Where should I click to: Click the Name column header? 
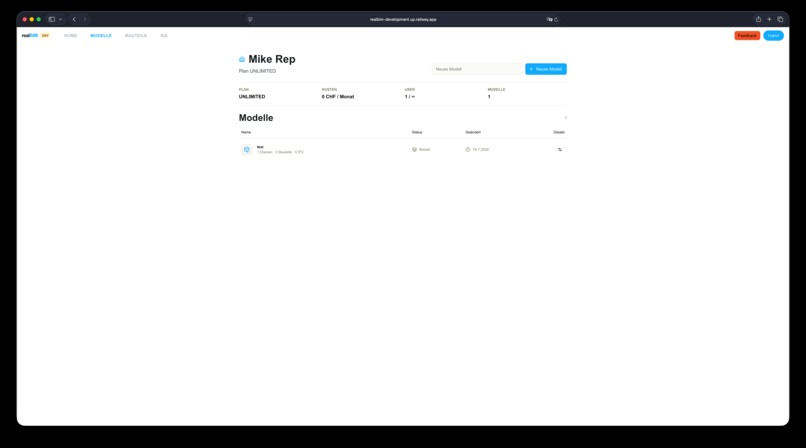[246, 132]
